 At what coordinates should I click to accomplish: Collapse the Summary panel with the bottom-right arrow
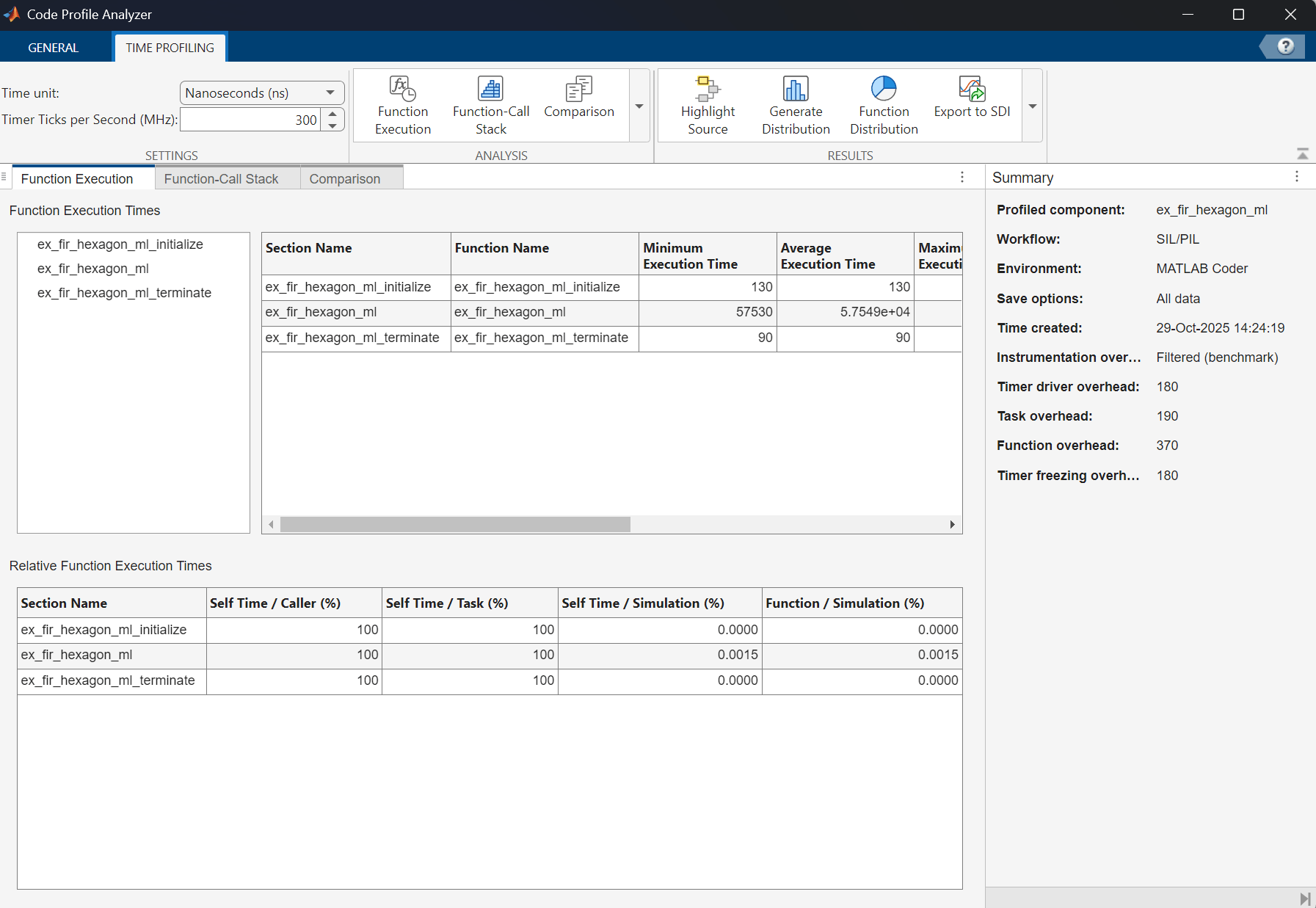pyautogui.click(x=1304, y=898)
